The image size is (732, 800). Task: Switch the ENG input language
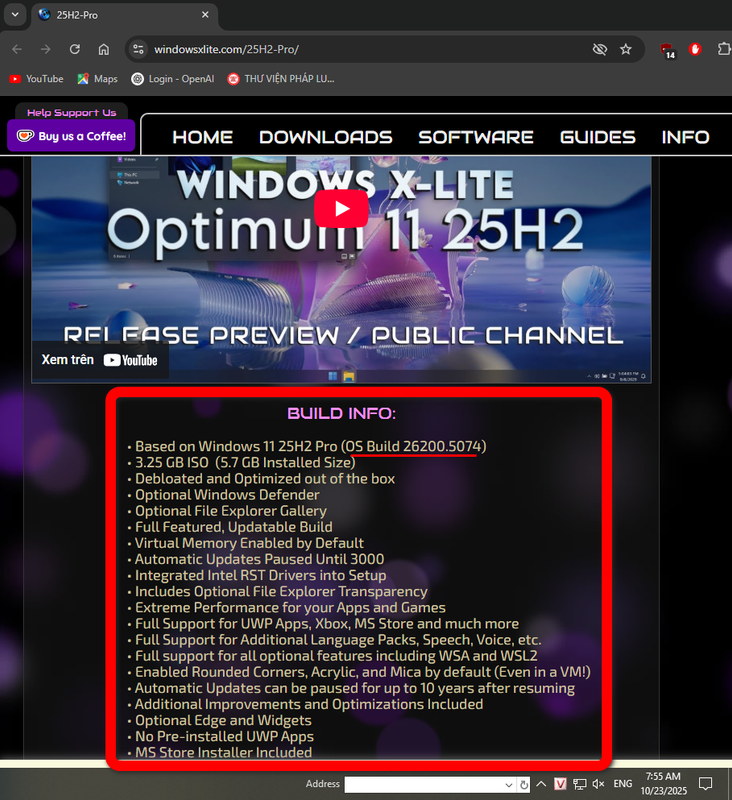pyautogui.click(x=623, y=784)
